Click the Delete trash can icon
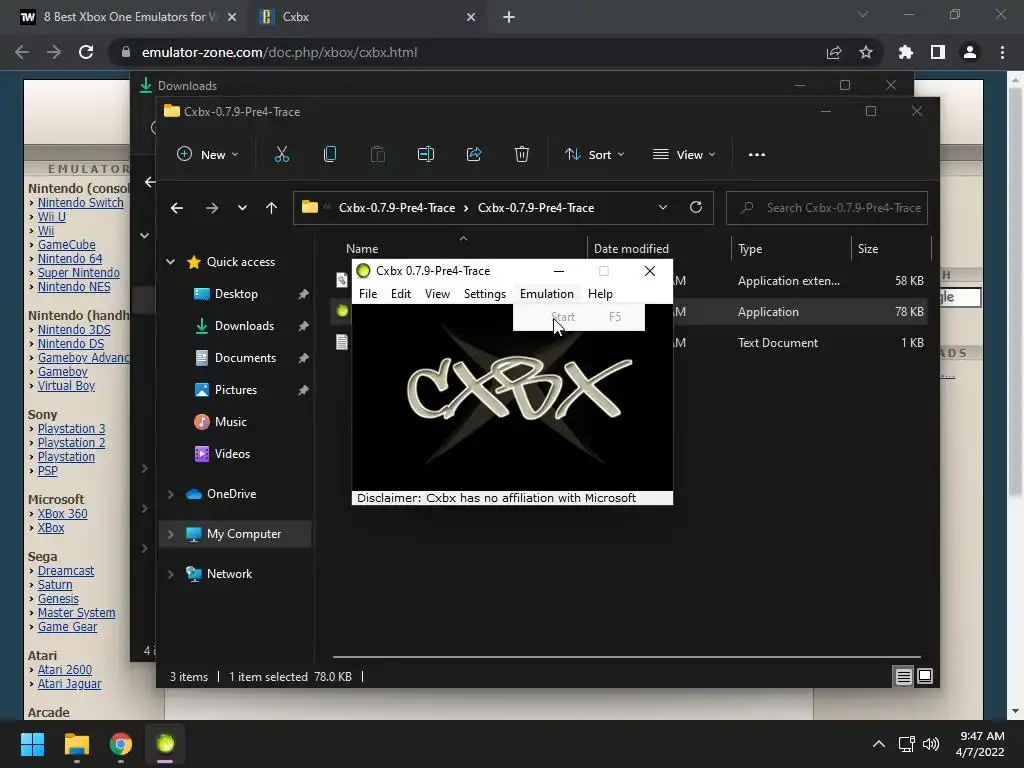This screenshot has height=768, width=1024. point(522,155)
